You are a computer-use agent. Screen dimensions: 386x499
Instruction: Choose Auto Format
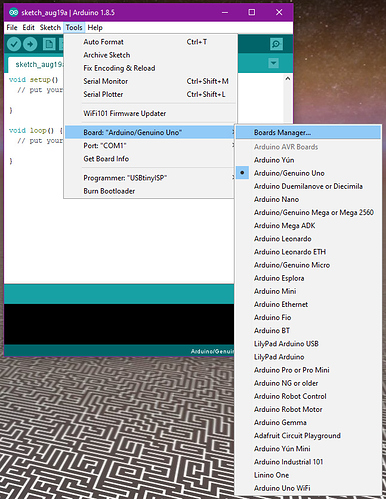[x=150, y=42]
